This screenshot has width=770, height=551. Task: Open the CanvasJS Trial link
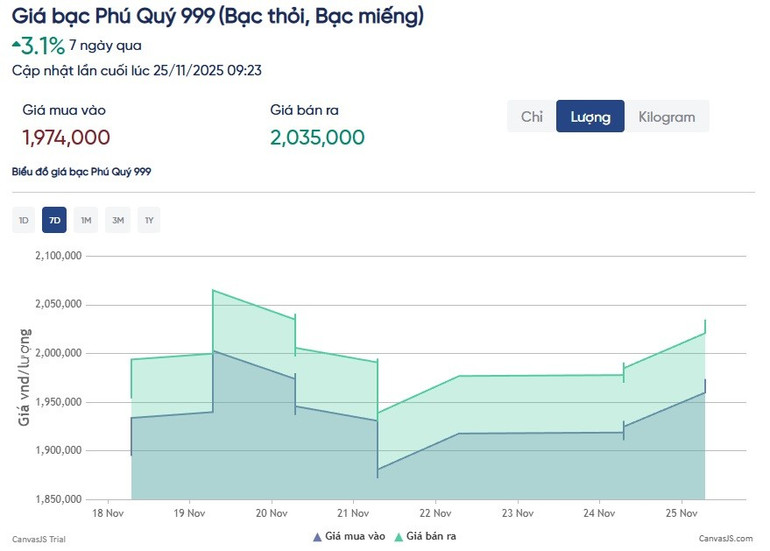[x=39, y=538]
